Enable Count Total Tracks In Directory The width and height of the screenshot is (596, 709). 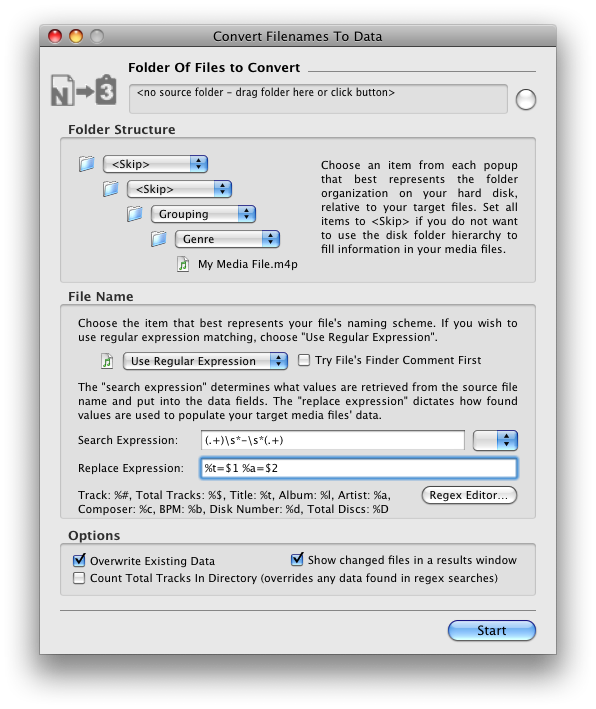79,578
